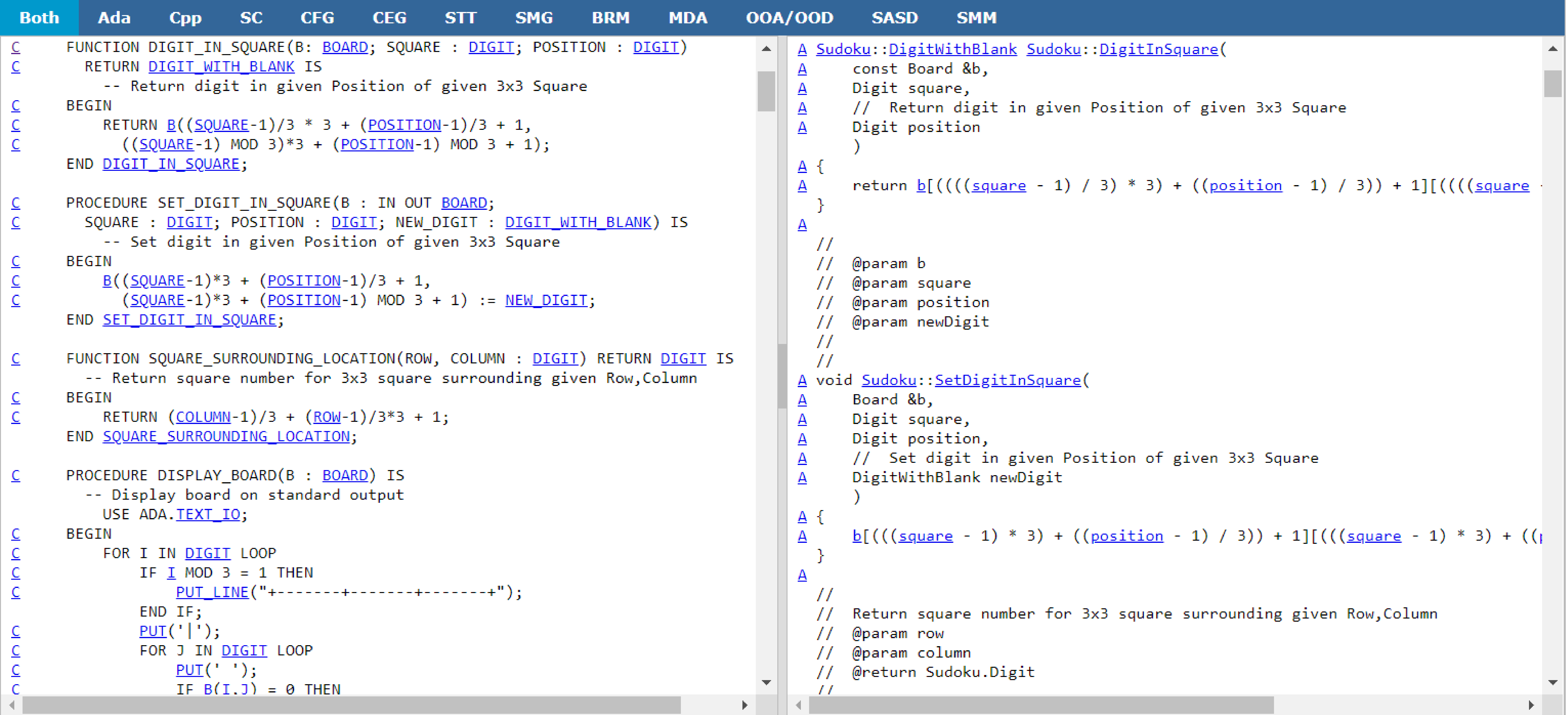Click DIGIT link in FOR I IN loop

point(208,554)
